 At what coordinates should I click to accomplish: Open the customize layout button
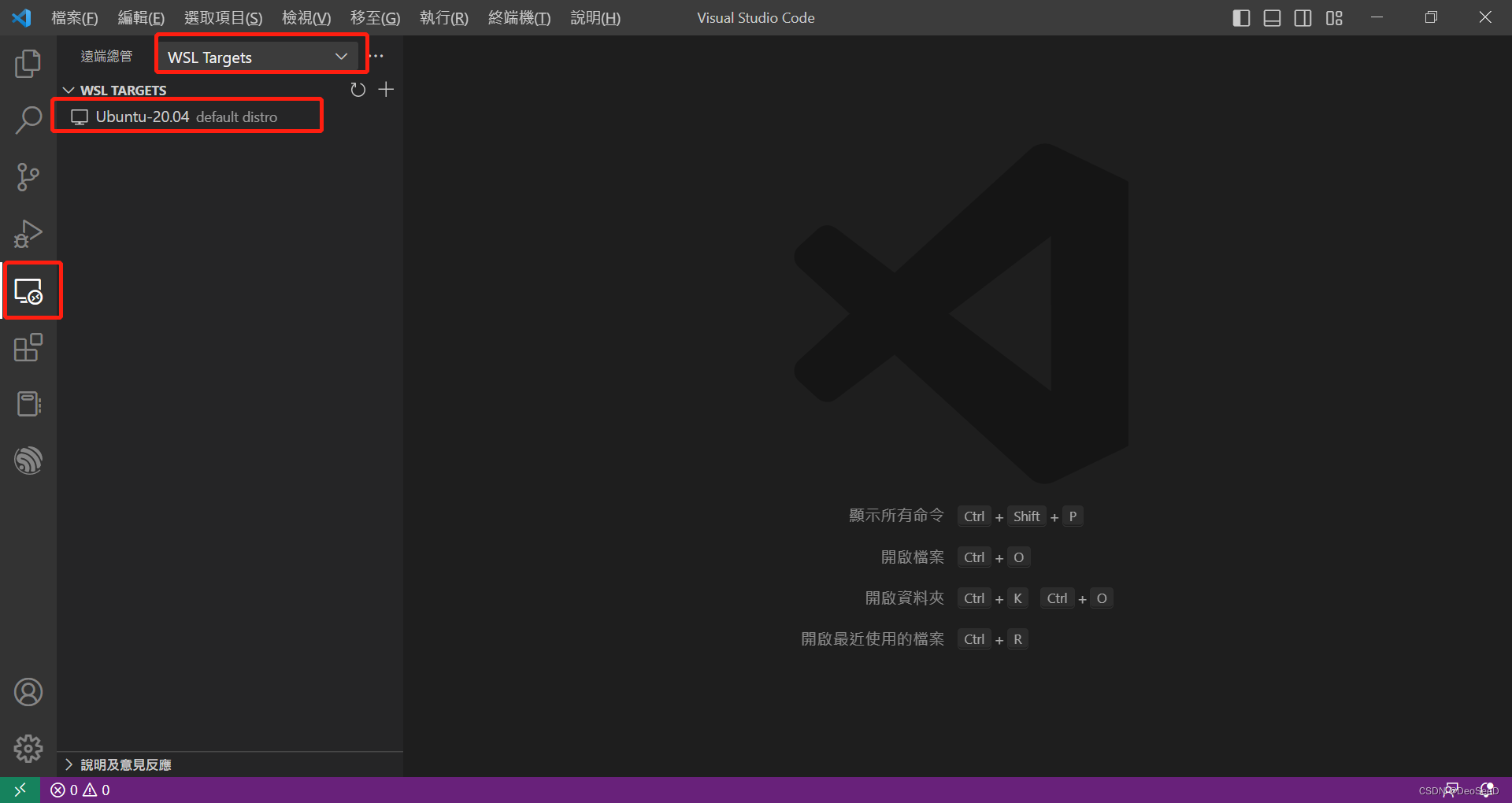tap(1334, 17)
